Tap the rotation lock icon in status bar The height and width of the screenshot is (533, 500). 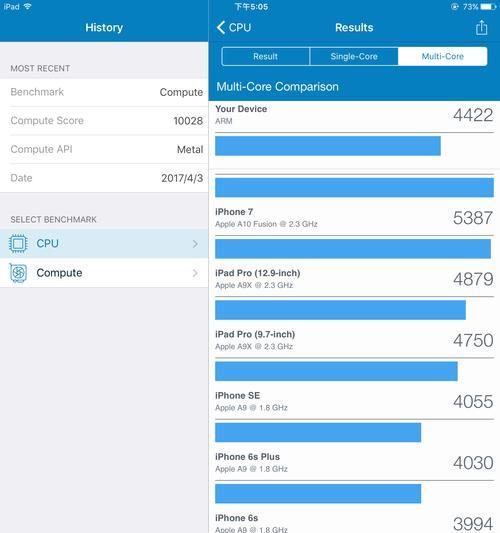click(x=454, y=6)
